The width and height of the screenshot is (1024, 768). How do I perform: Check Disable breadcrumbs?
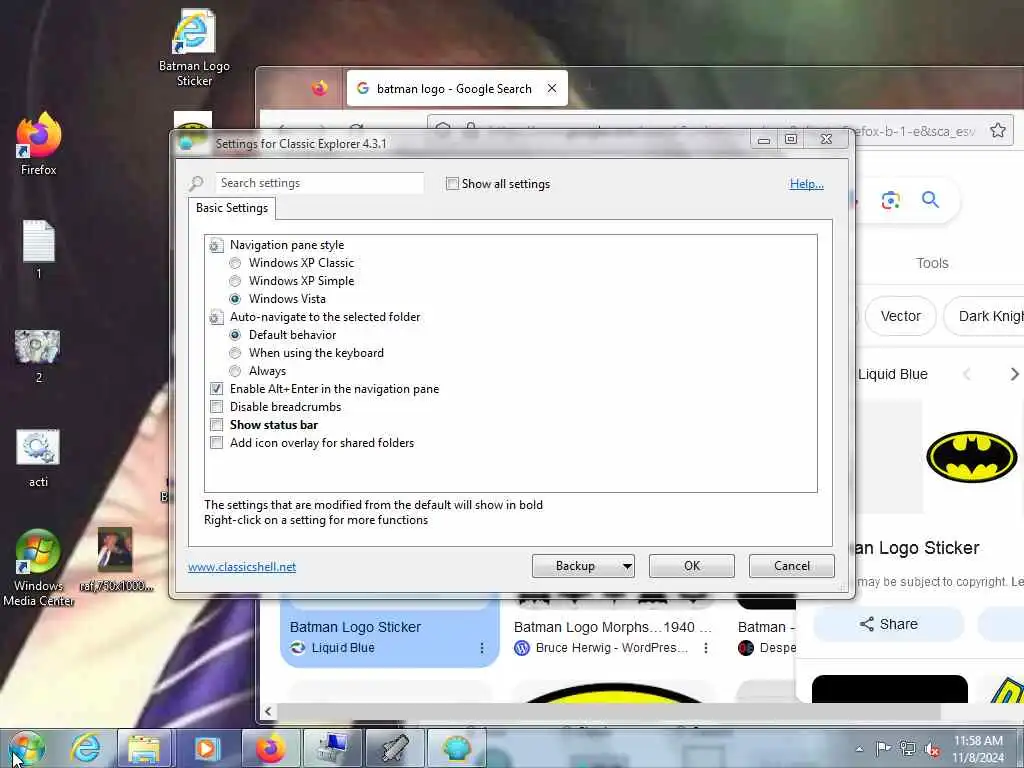pyautogui.click(x=216, y=407)
